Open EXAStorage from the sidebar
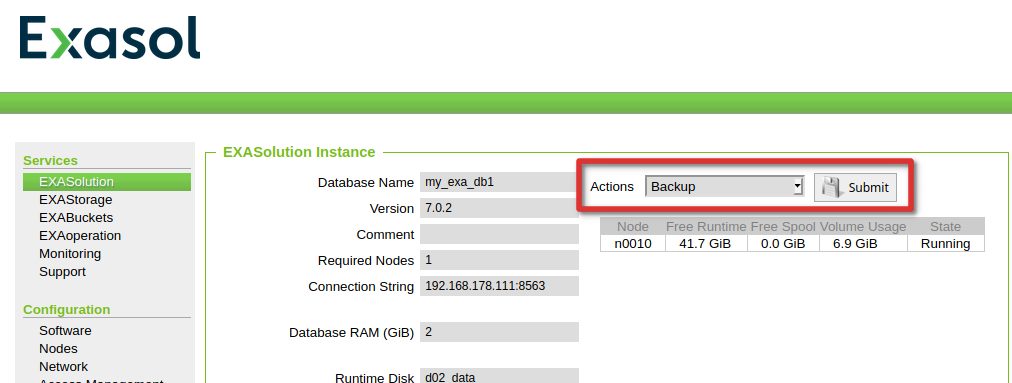Screen dimensions: 1012x383 tap(76, 200)
